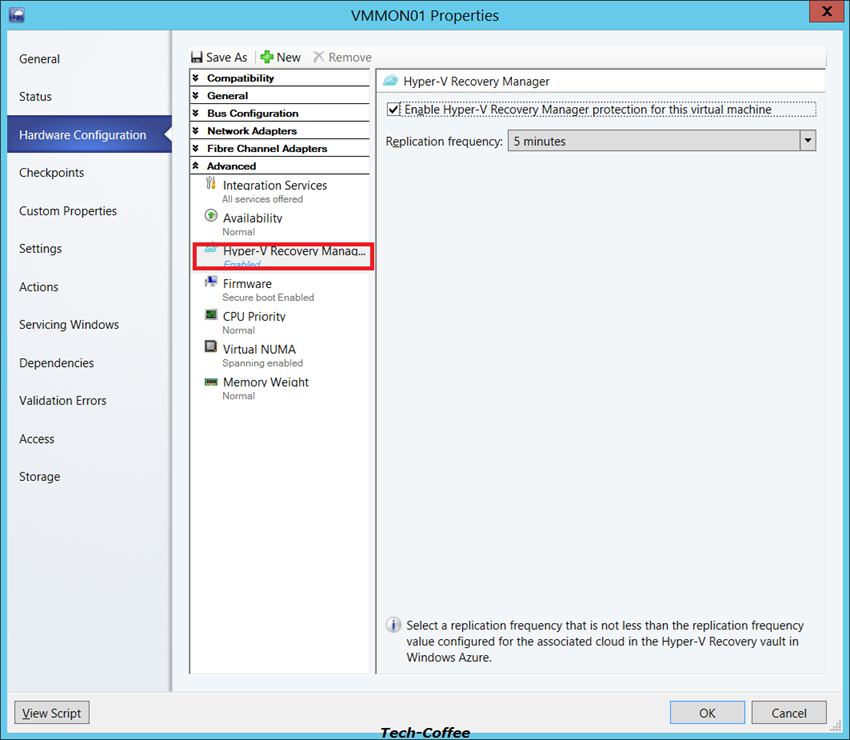Select the Availability item

point(281,224)
